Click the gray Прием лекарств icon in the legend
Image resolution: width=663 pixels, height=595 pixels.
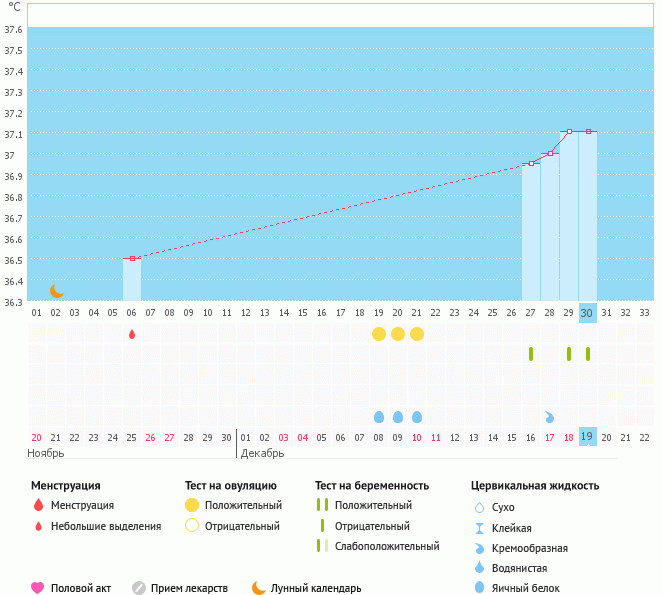point(139,588)
